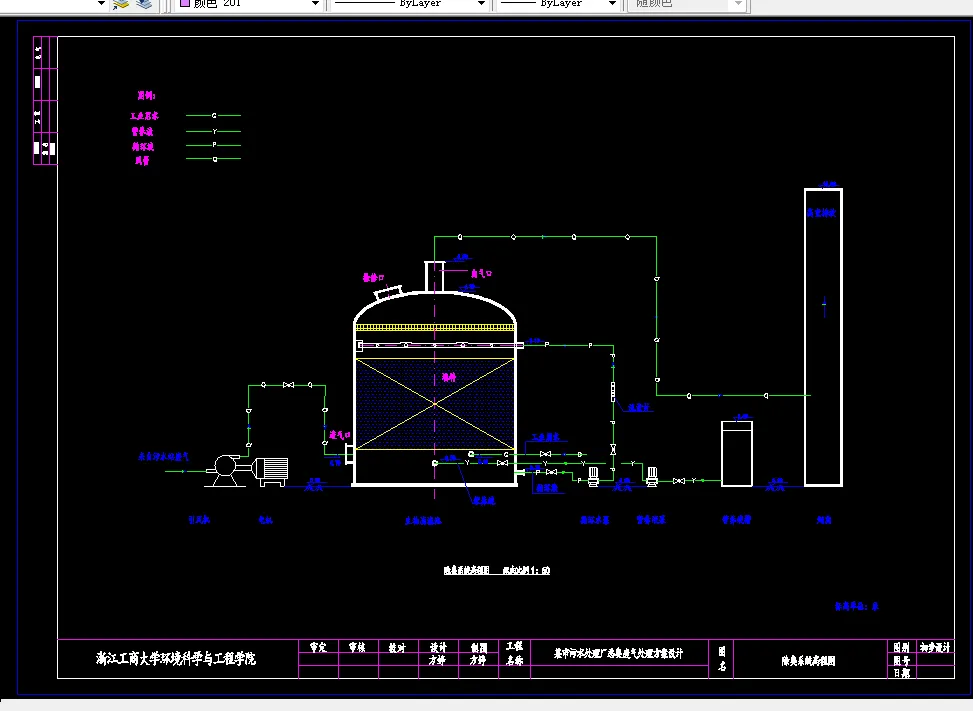The height and width of the screenshot is (711, 973).
Task: Select the electric motor symbol
Action: point(271,472)
